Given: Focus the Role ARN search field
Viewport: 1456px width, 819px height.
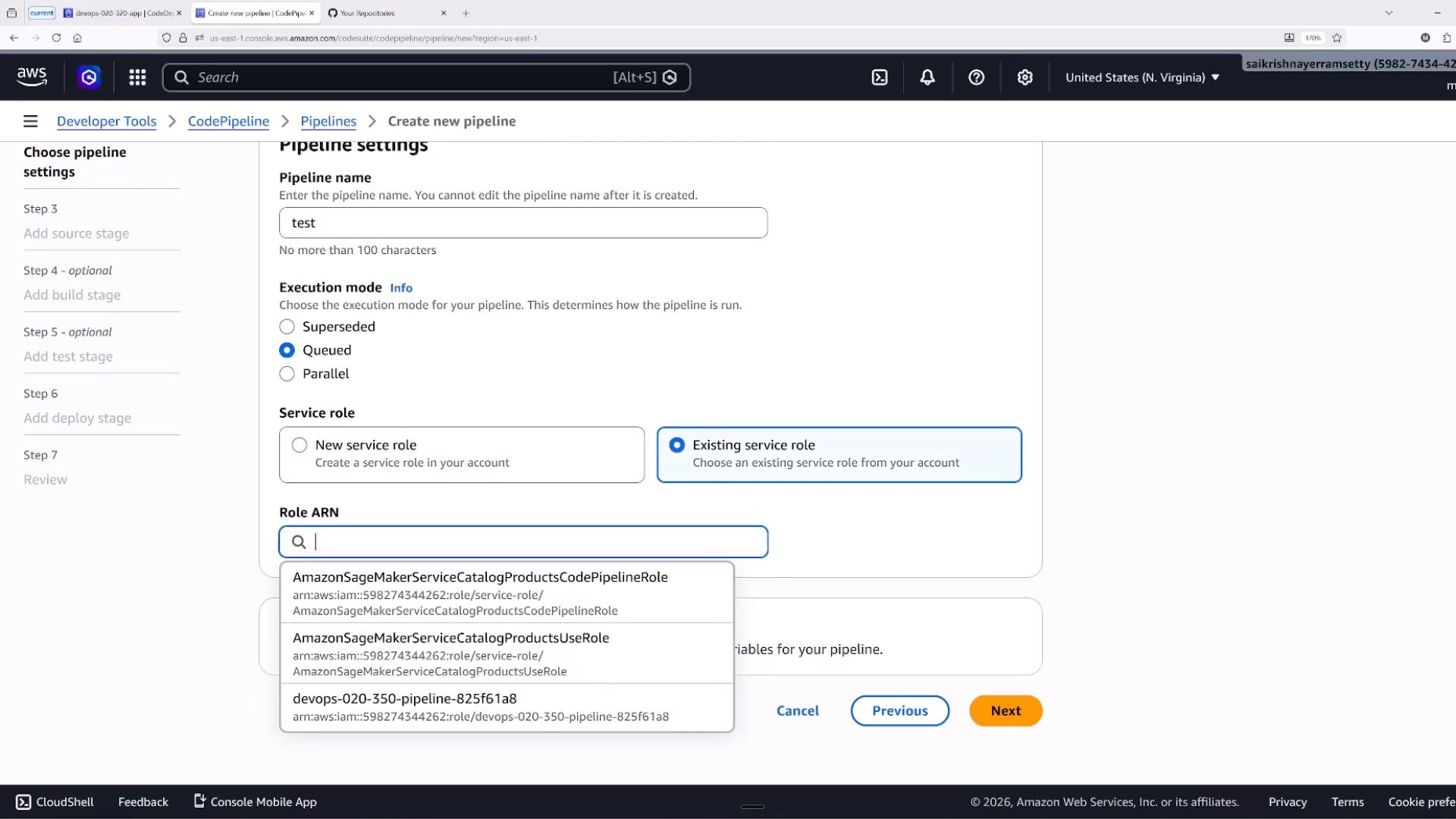Looking at the screenshot, I should click(x=523, y=541).
